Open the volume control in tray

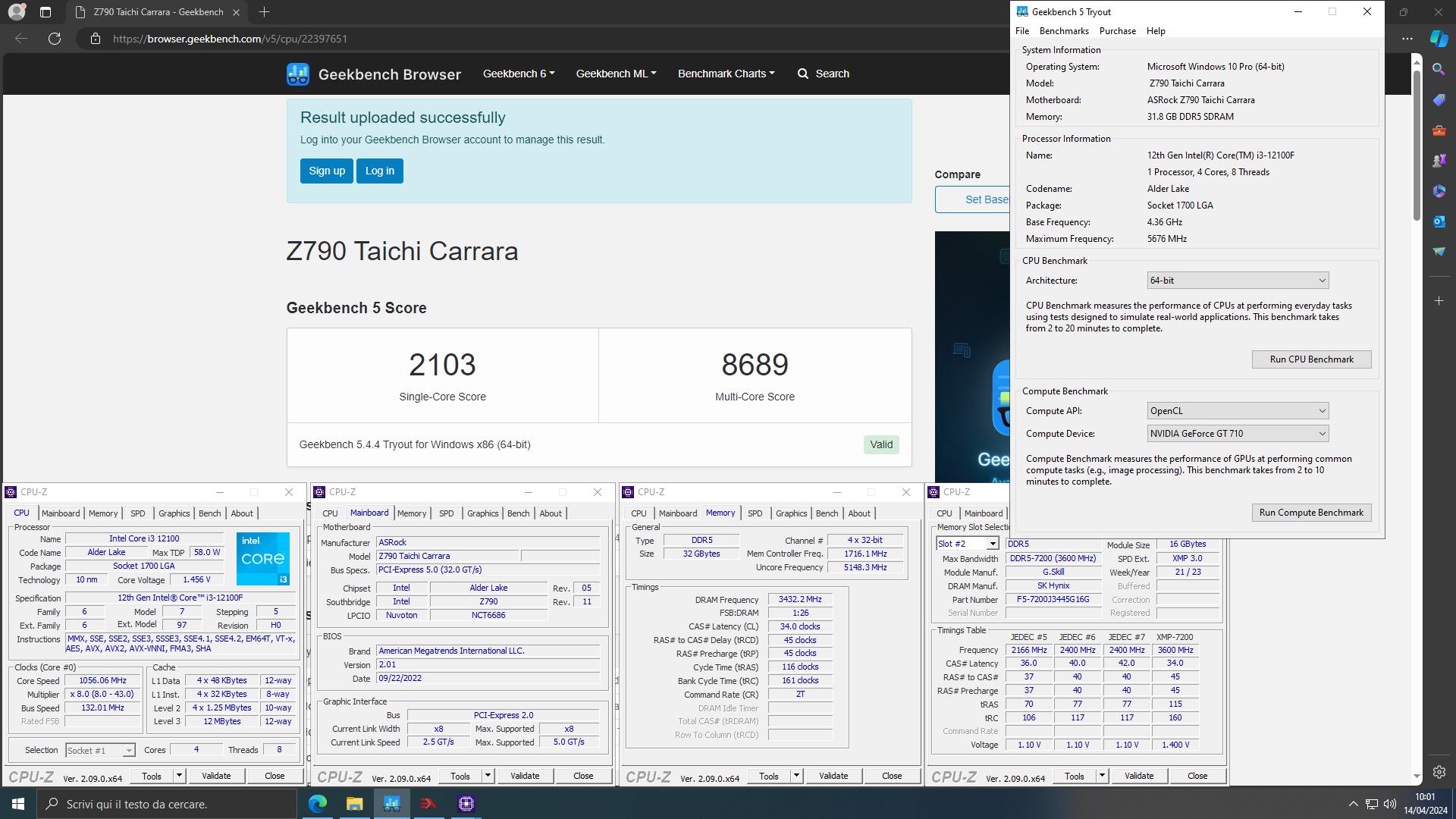[1390, 804]
